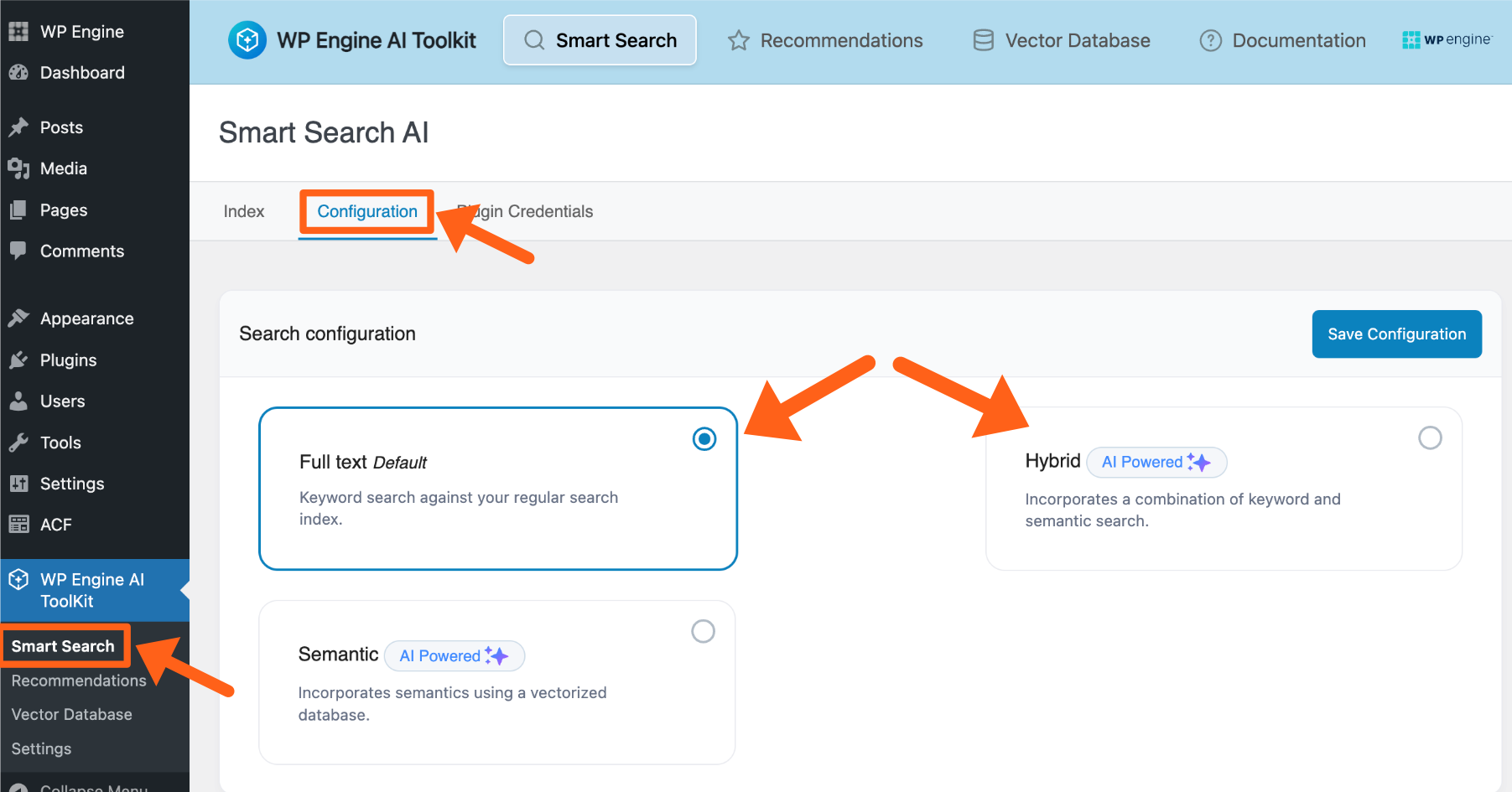Open the Documentation link in header
Screen dimensions: 1512x792
point(1282,40)
